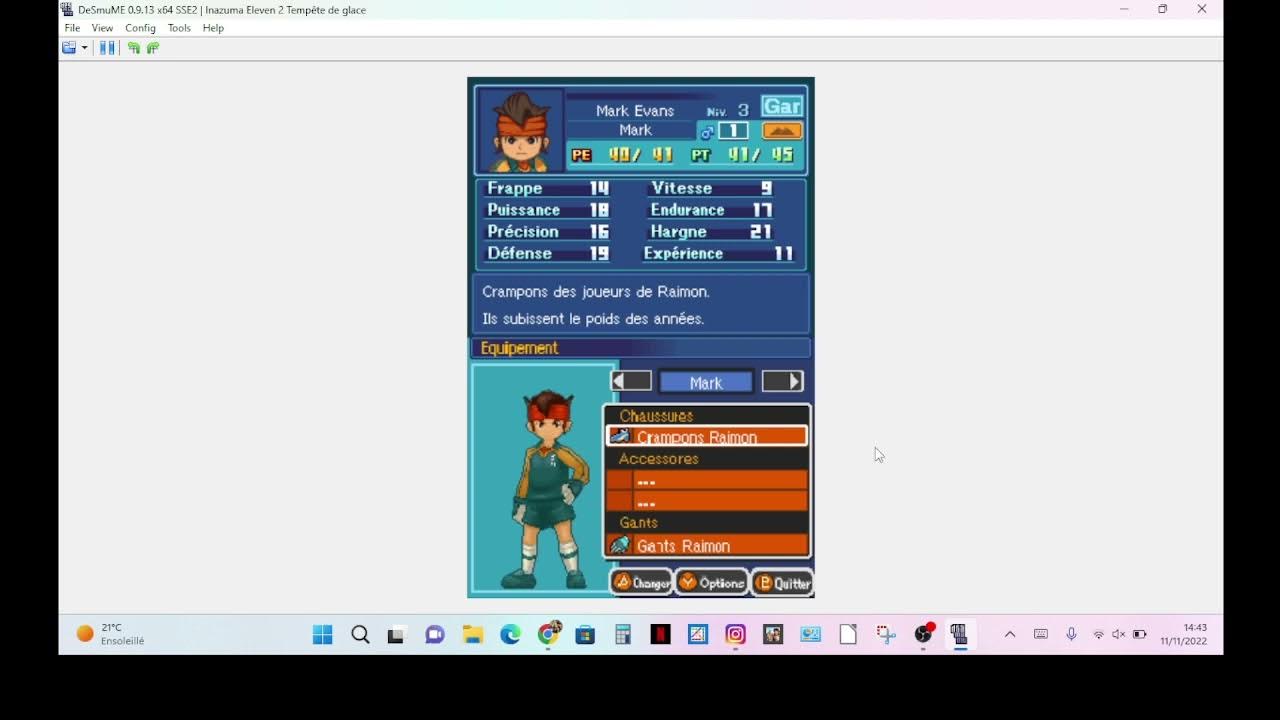Click the Options button

click(711, 582)
